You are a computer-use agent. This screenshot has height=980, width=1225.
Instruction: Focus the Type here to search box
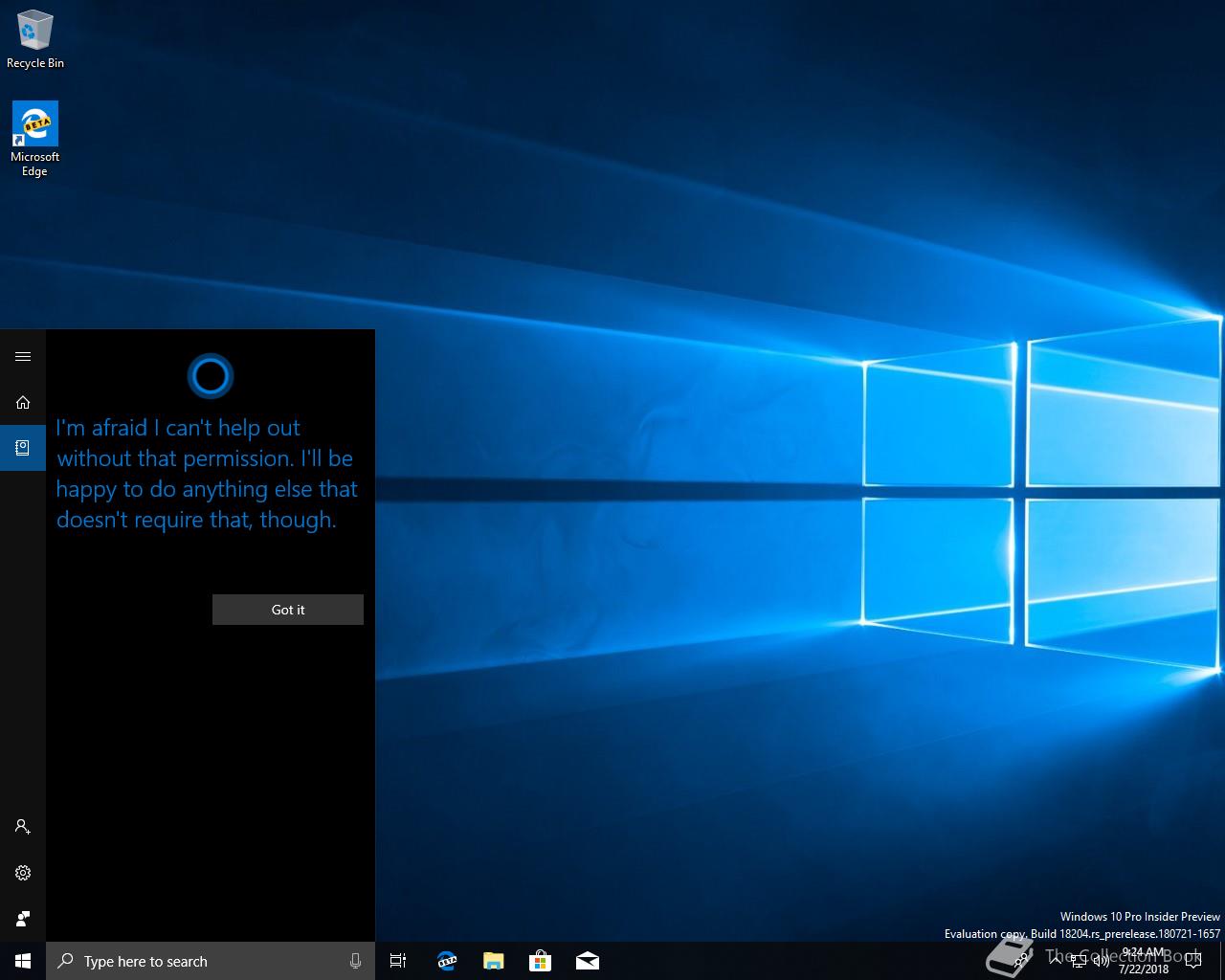[x=211, y=961]
